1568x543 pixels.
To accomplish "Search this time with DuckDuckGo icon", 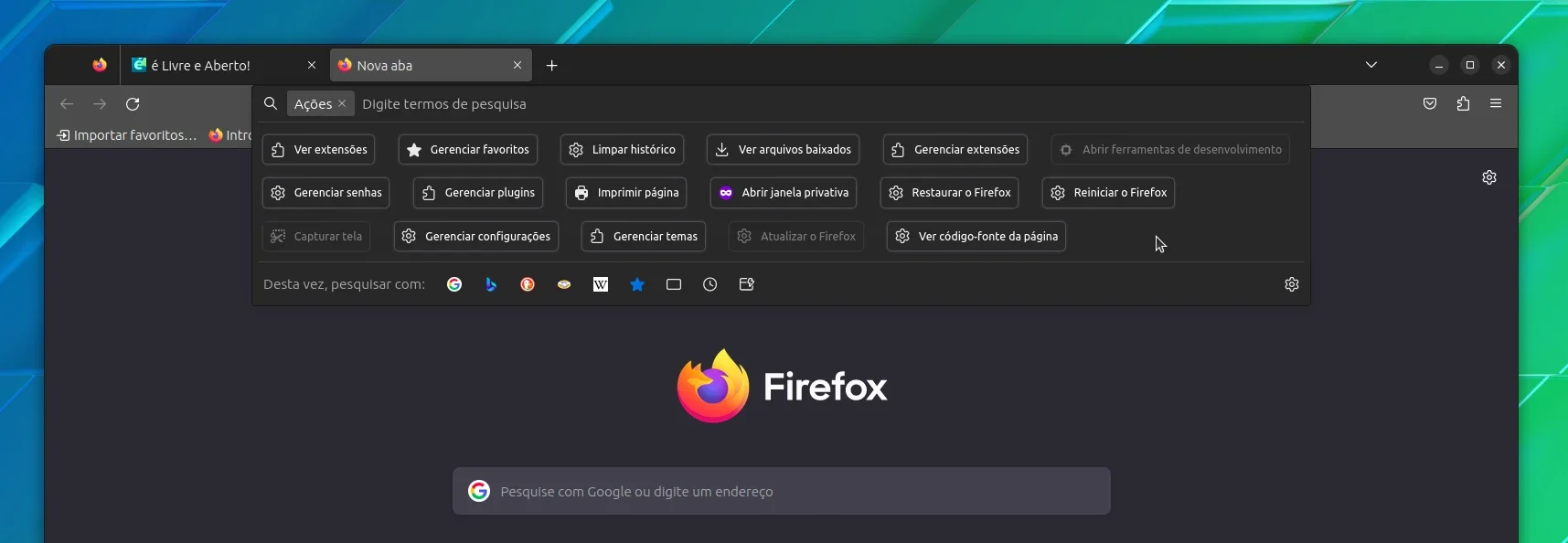I will [x=528, y=284].
